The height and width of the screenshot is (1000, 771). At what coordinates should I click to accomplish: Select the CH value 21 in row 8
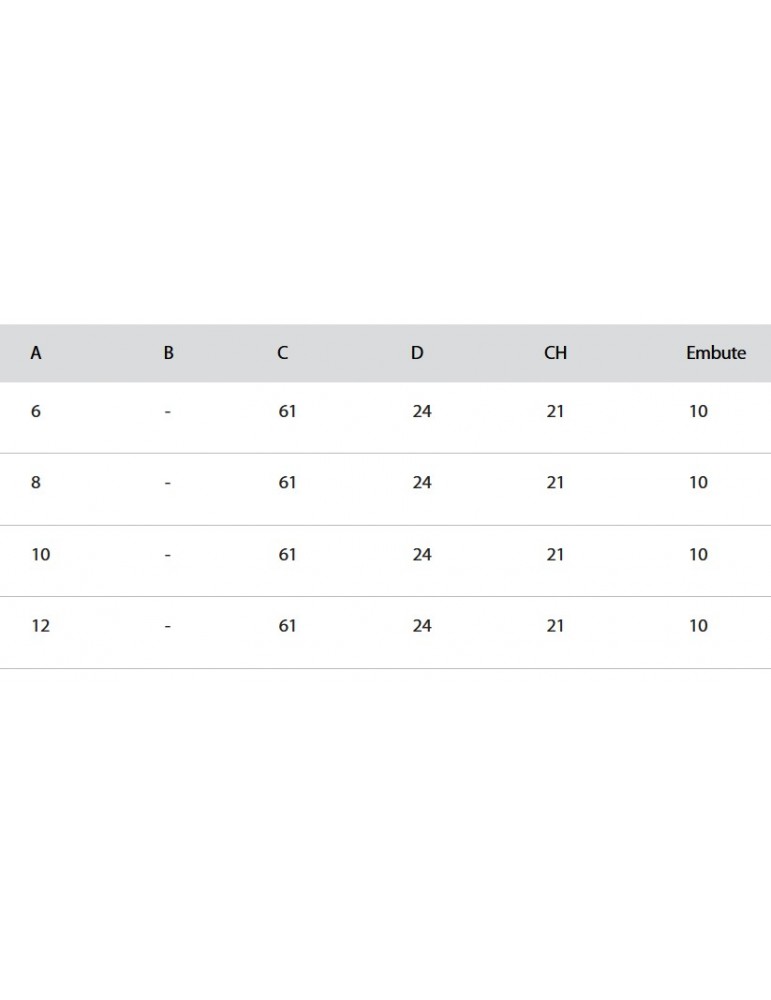tap(555, 482)
